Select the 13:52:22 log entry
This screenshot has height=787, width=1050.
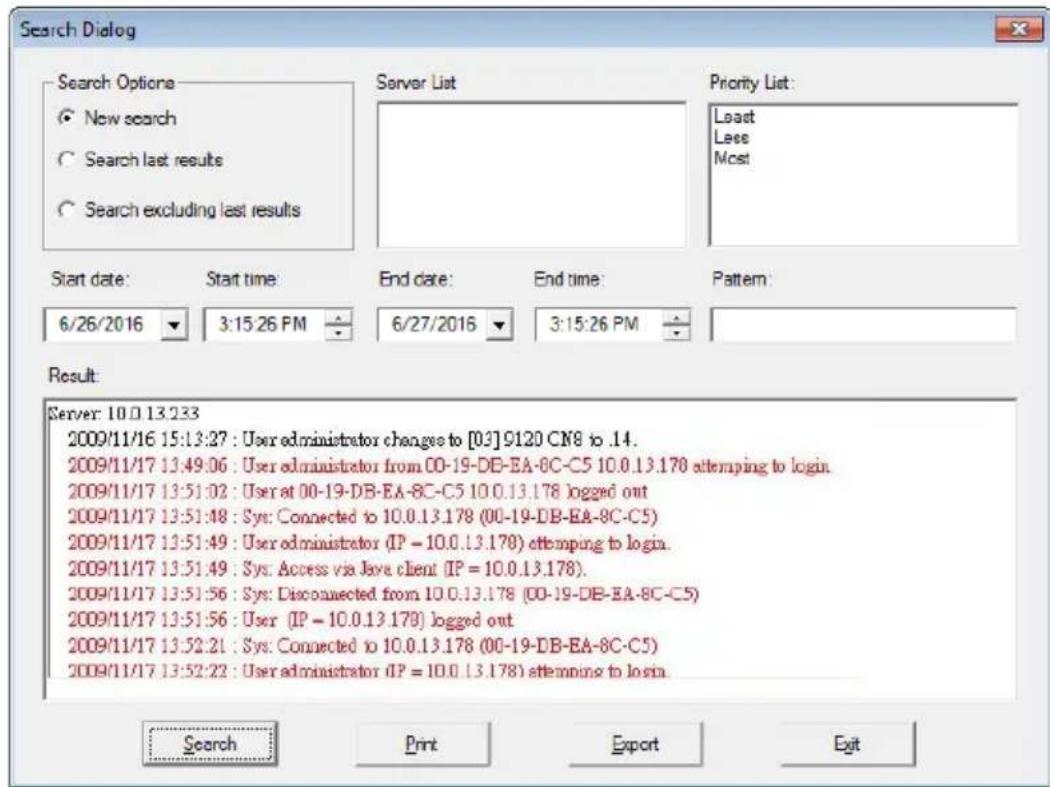(368, 670)
